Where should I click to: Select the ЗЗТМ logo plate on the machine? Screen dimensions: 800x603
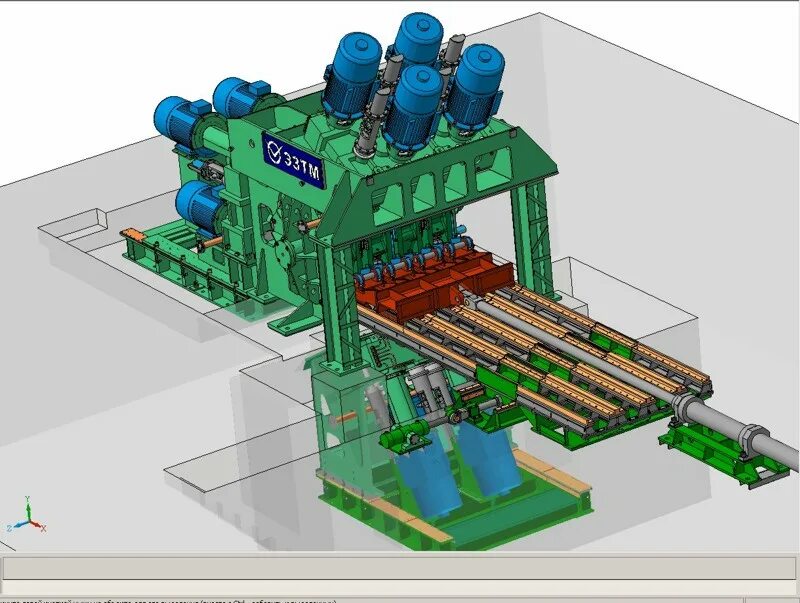(x=294, y=160)
